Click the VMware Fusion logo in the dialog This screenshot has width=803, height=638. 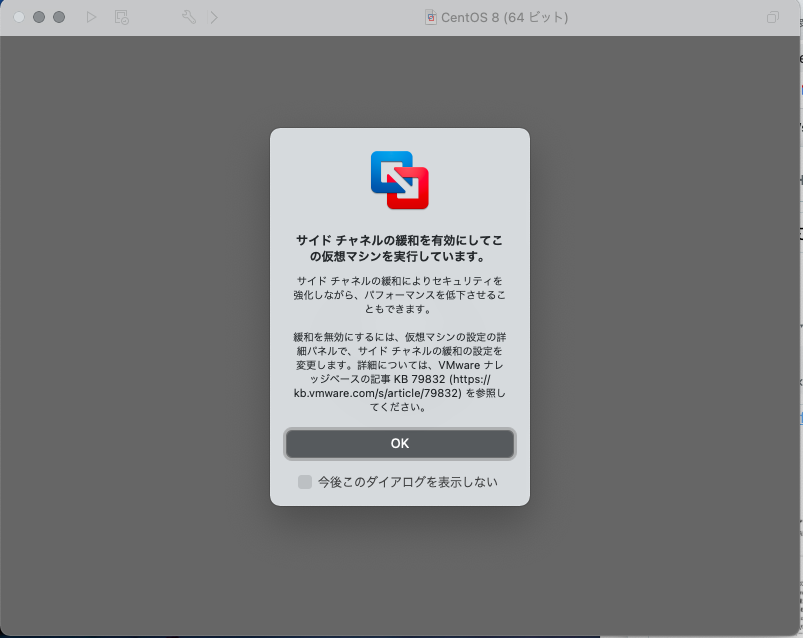[399, 180]
